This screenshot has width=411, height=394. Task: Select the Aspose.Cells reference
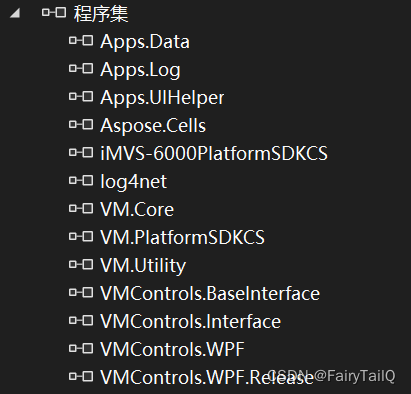click(153, 126)
